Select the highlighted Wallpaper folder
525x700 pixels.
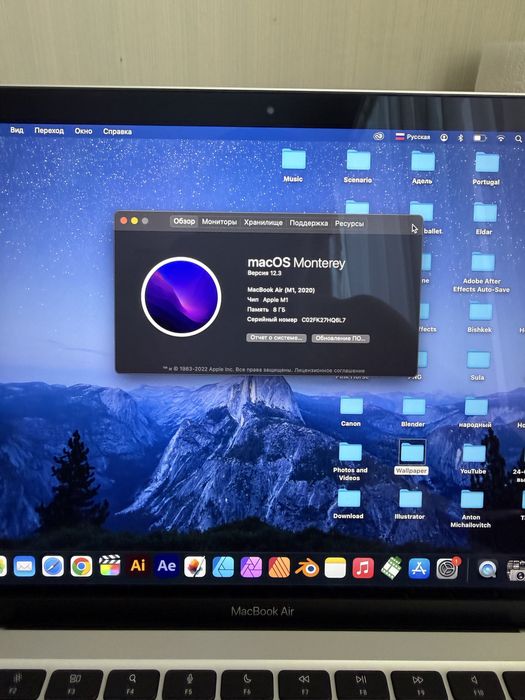click(x=411, y=457)
